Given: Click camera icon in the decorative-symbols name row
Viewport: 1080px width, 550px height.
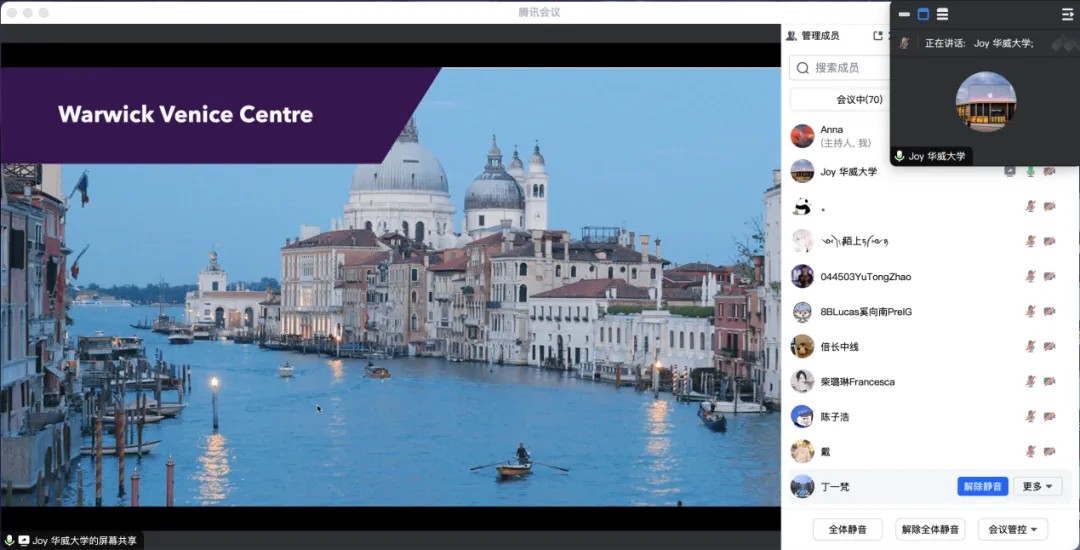Looking at the screenshot, I should point(1050,241).
